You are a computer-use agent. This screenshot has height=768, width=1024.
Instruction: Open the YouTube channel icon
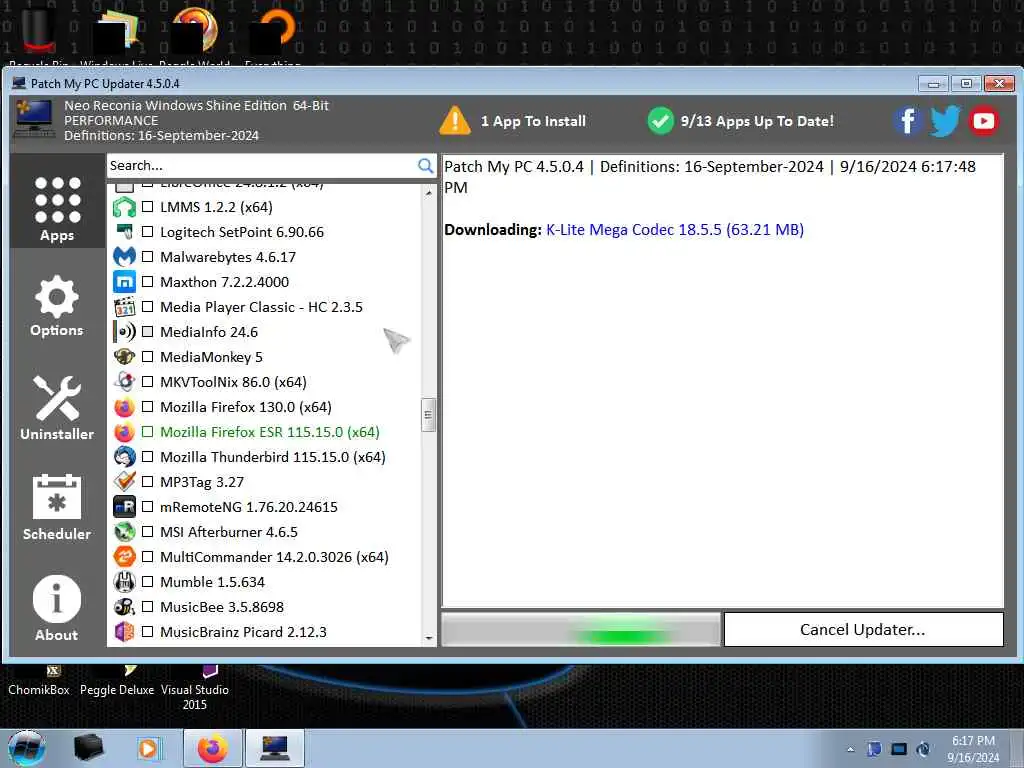click(984, 121)
